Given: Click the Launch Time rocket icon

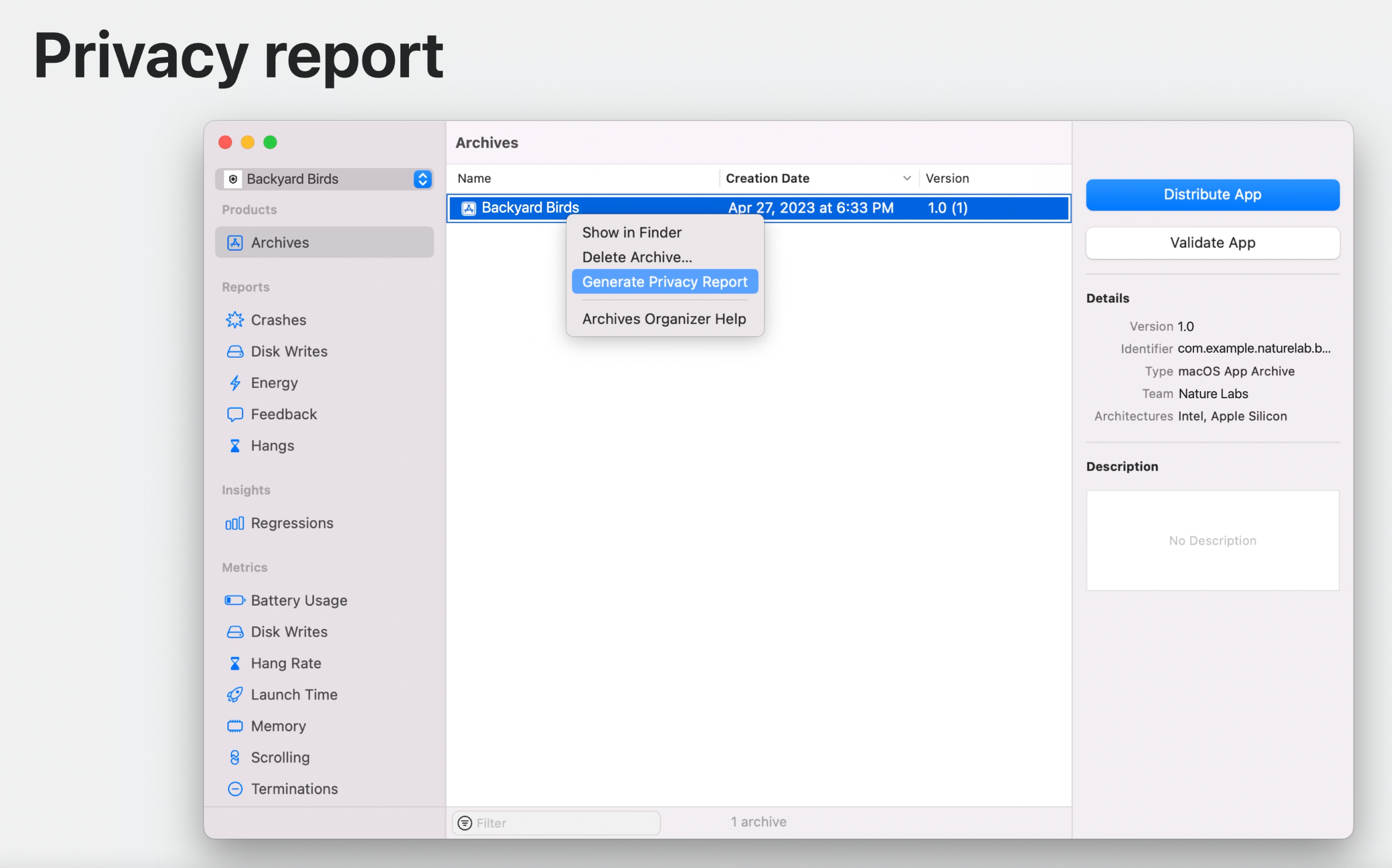Looking at the screenshot, I should 234,695.
